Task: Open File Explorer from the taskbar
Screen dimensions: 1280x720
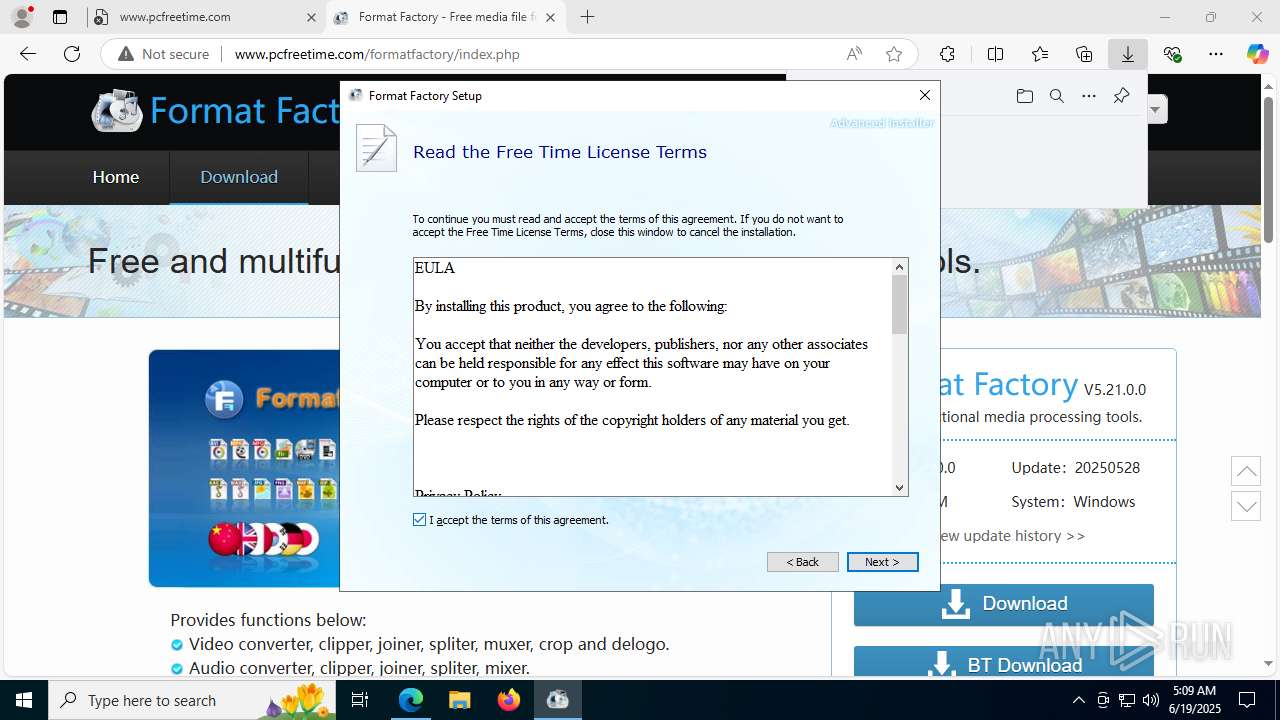Action: 460,700
